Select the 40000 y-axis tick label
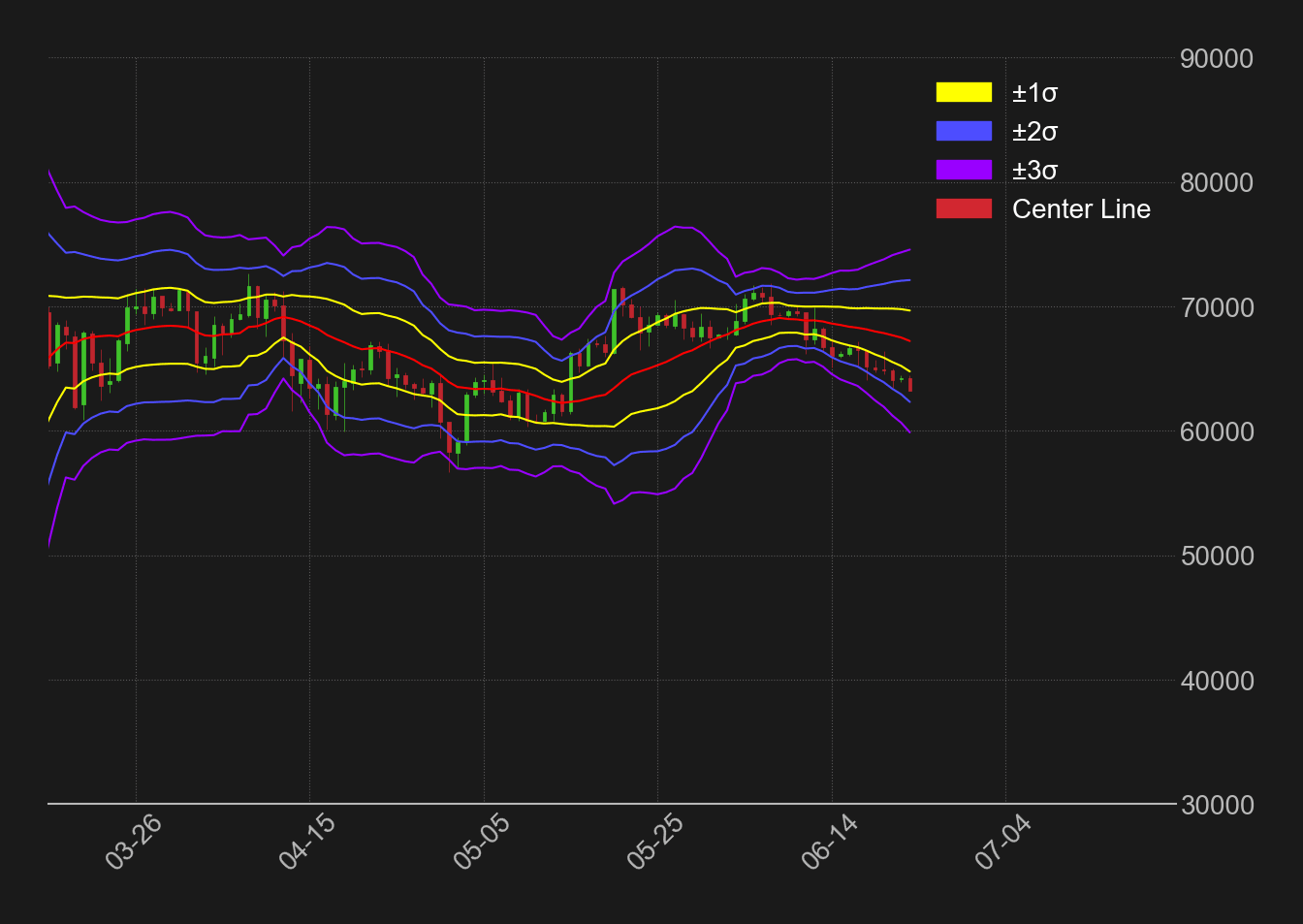The image size is (1303, 924). (x=1216, y=682)
